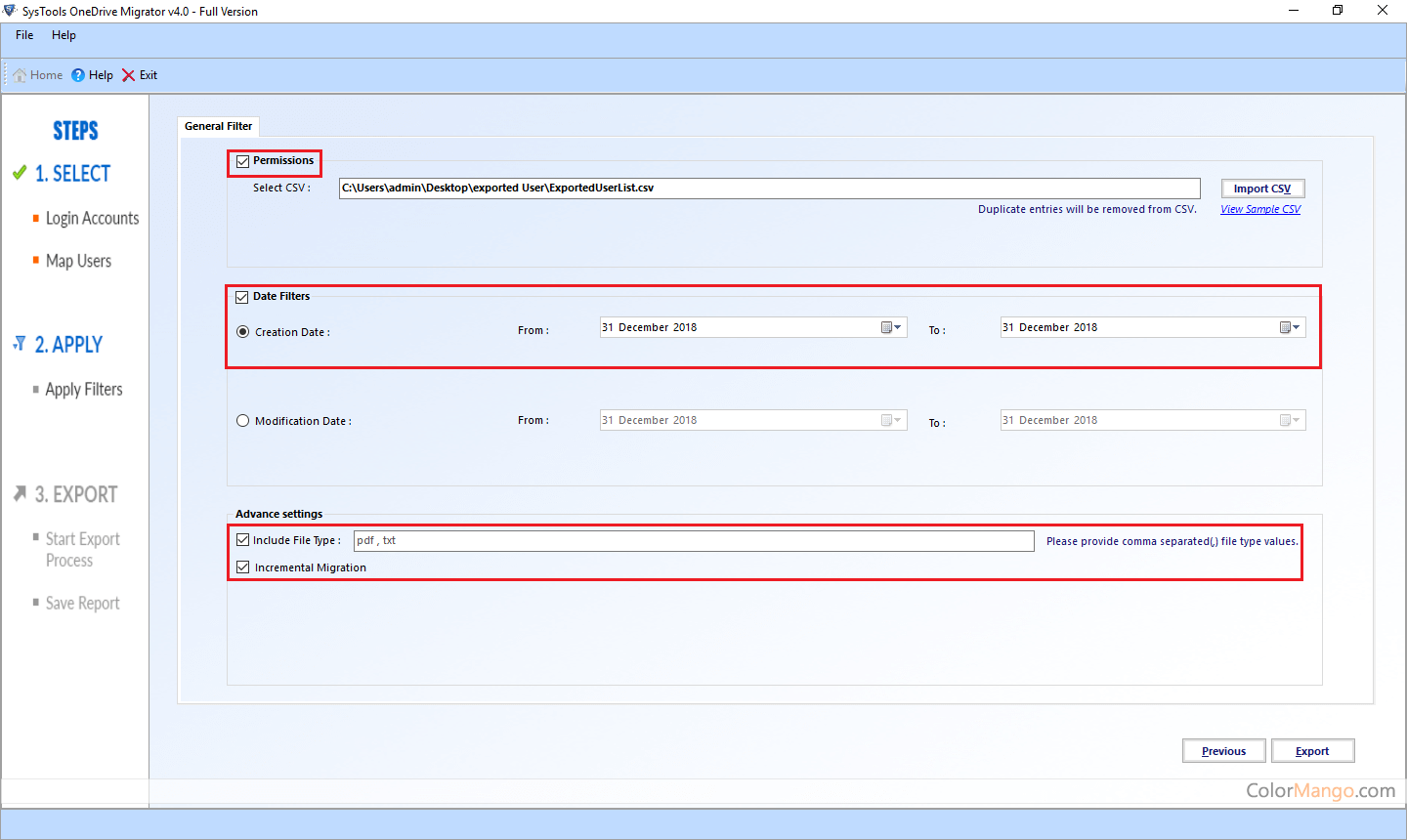Click the arrow icon beside 3. EXPORT

(20, 494)
